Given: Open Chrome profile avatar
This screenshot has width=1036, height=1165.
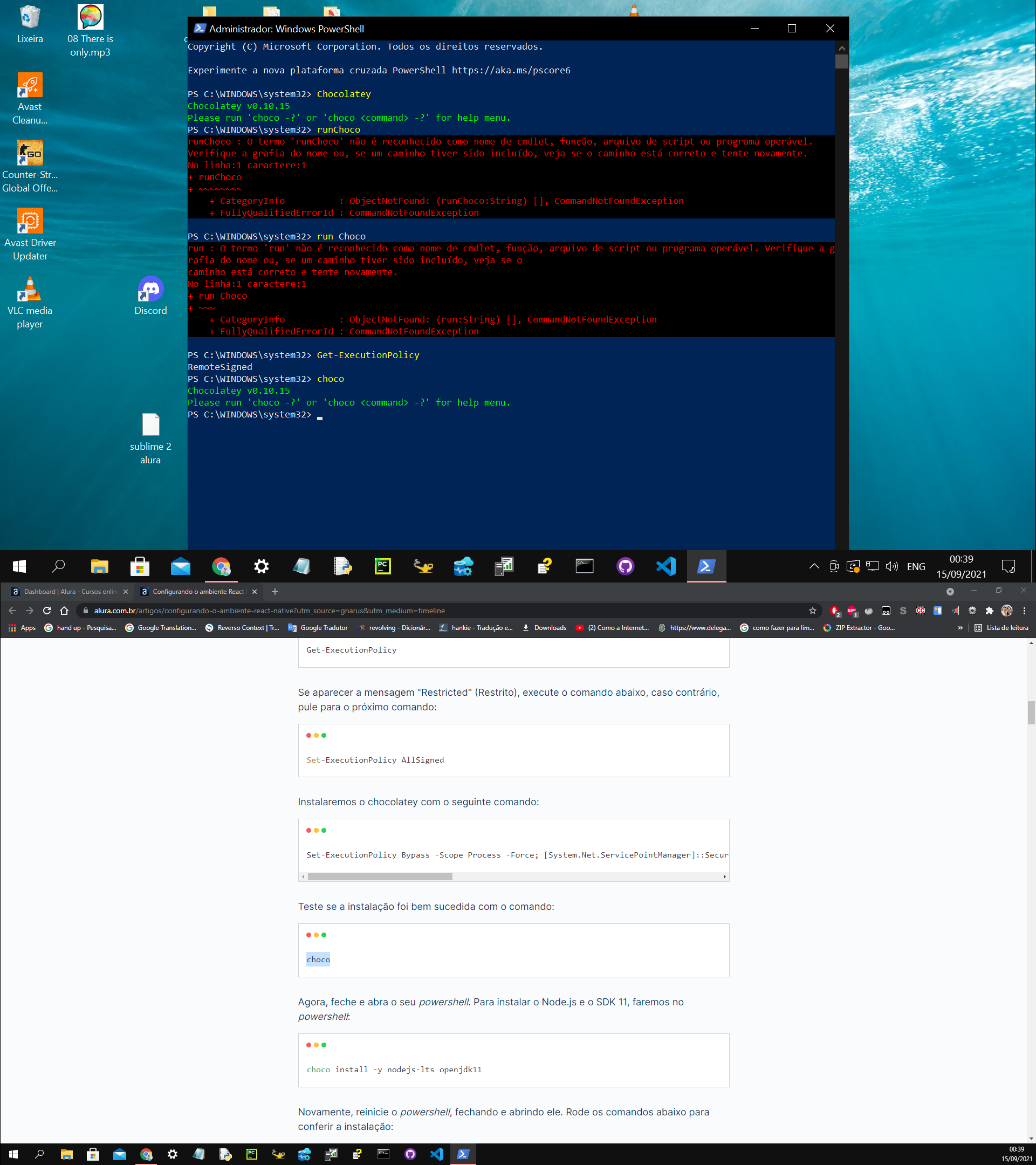Looking at the screenshot, I should [1007, 611].
